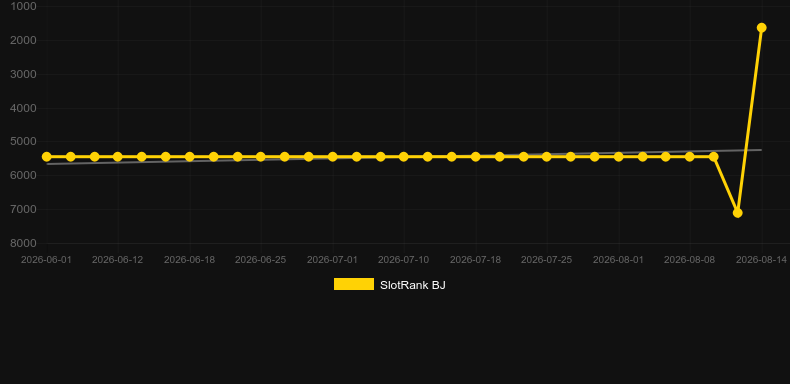Select the data point above 2026-07-10
The height and width of the screenshot is (384, 790).
(x=404, y=157)
